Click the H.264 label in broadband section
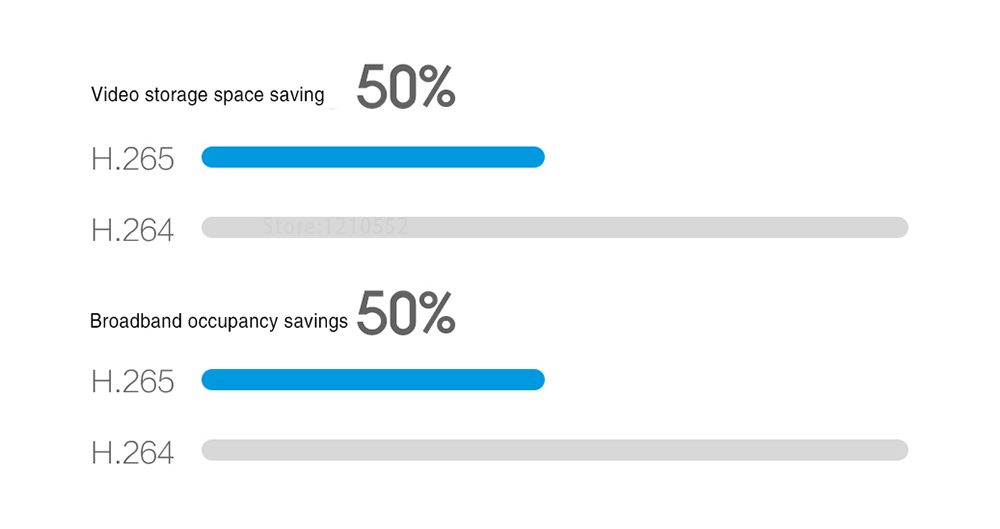This screenshot has width=1000, height=529. pos(132,453)
